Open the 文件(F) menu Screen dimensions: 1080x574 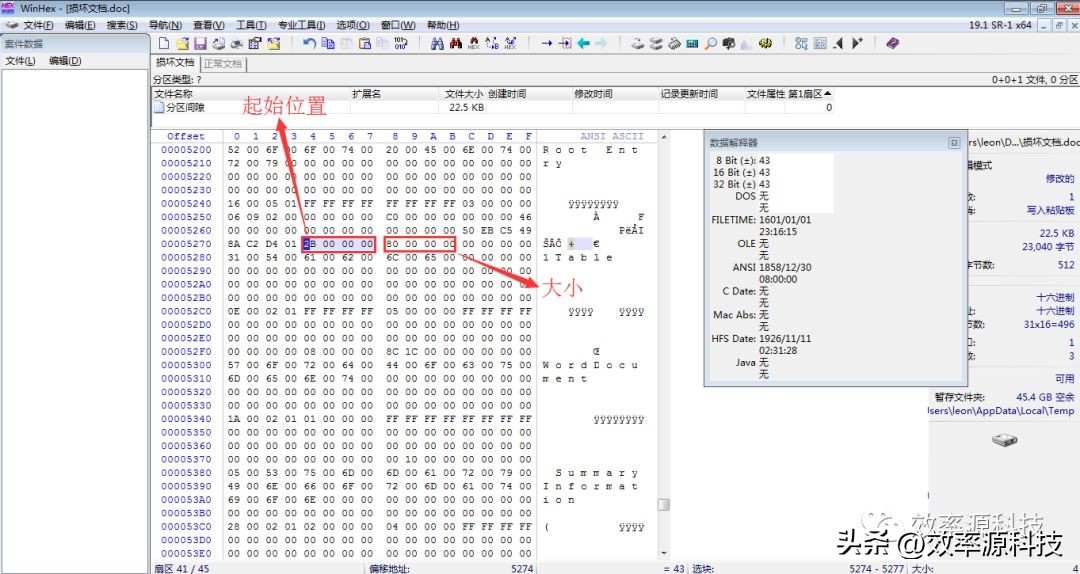39,25
